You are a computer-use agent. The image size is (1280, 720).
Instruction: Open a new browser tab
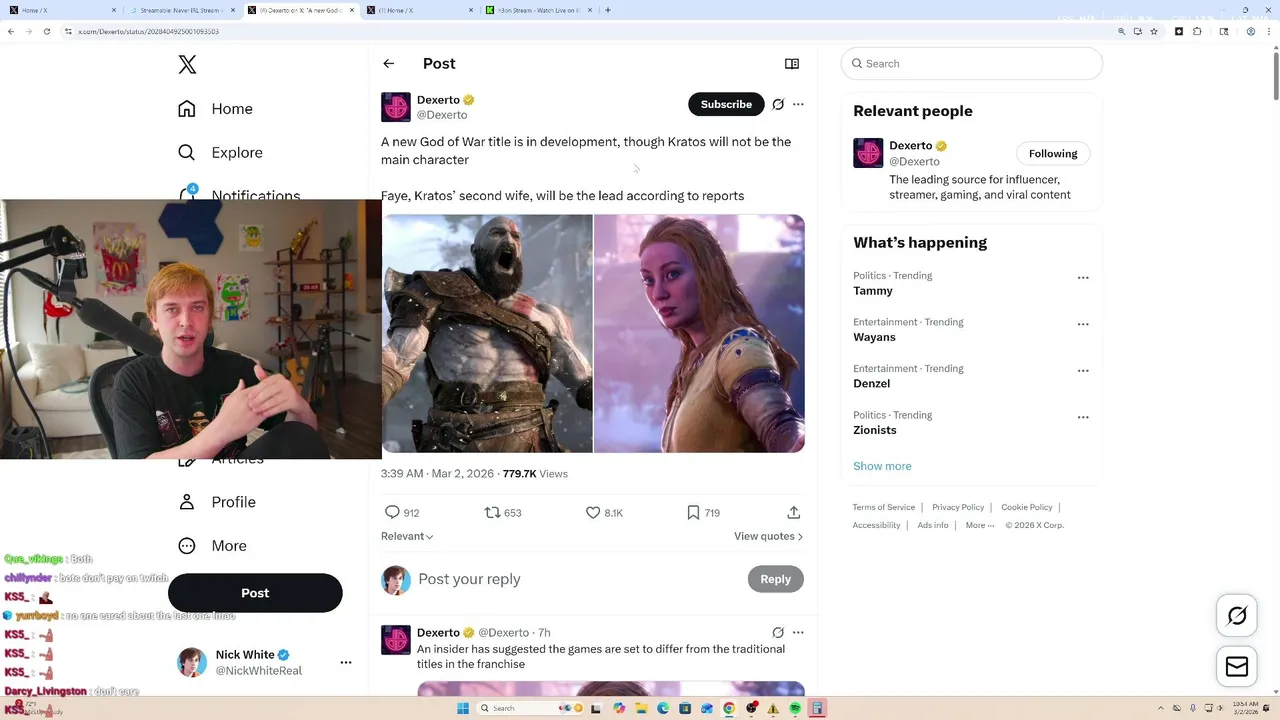[x=608, y=10]
